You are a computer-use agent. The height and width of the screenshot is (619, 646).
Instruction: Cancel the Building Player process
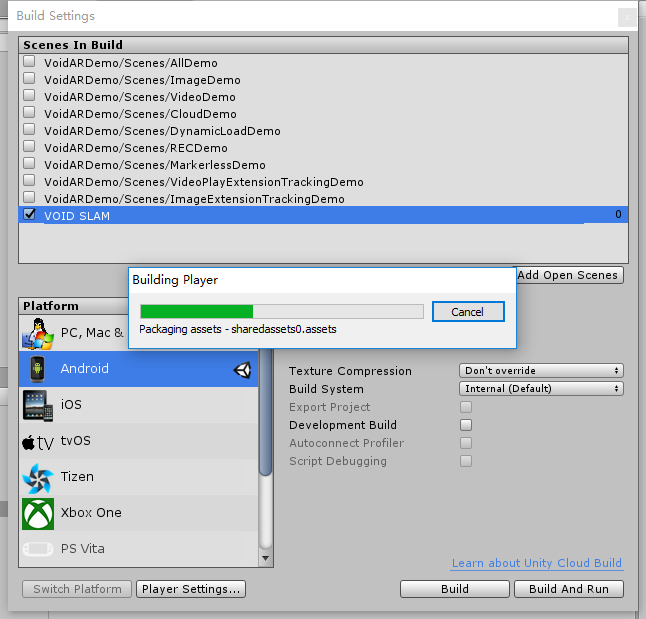(468, 312)
